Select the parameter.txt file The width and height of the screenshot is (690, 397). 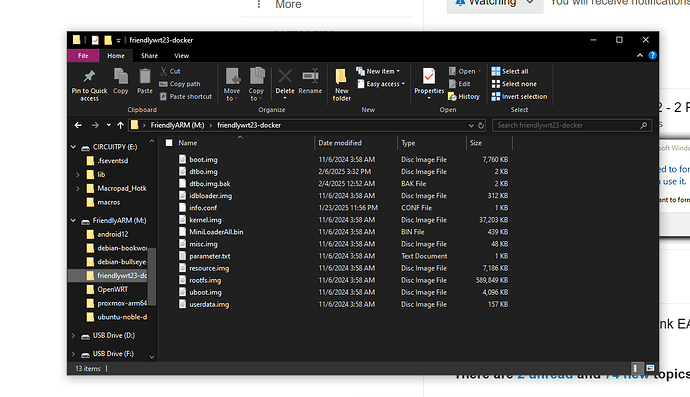point(205,256)
